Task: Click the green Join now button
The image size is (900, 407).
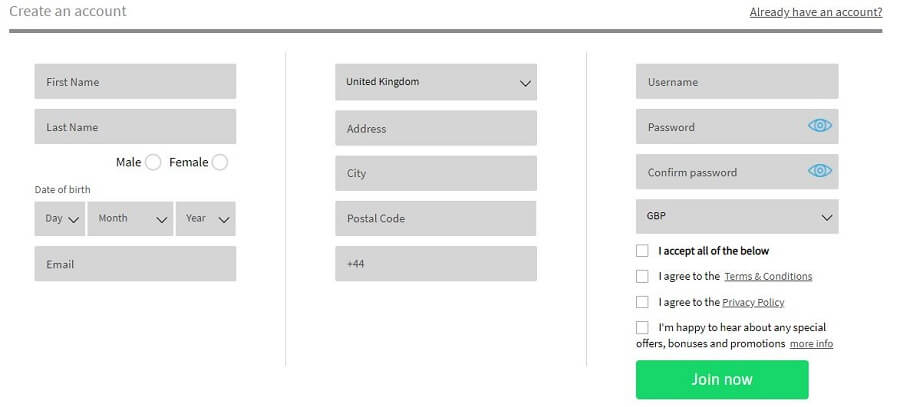Action: tap(722, 379)
